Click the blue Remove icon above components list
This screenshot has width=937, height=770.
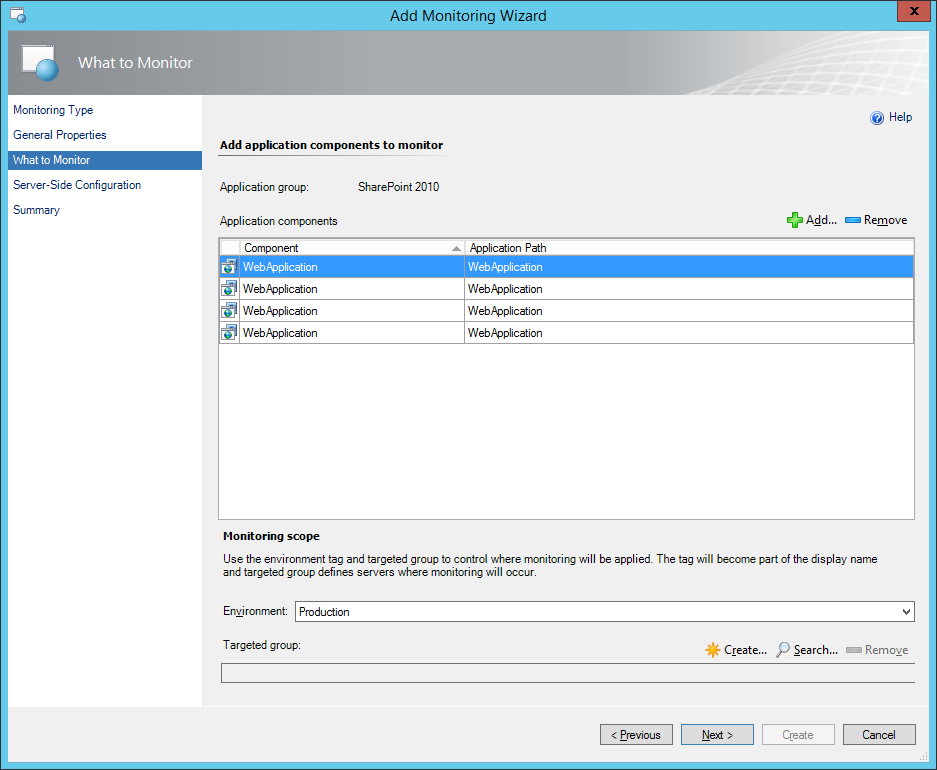(853, 220)
